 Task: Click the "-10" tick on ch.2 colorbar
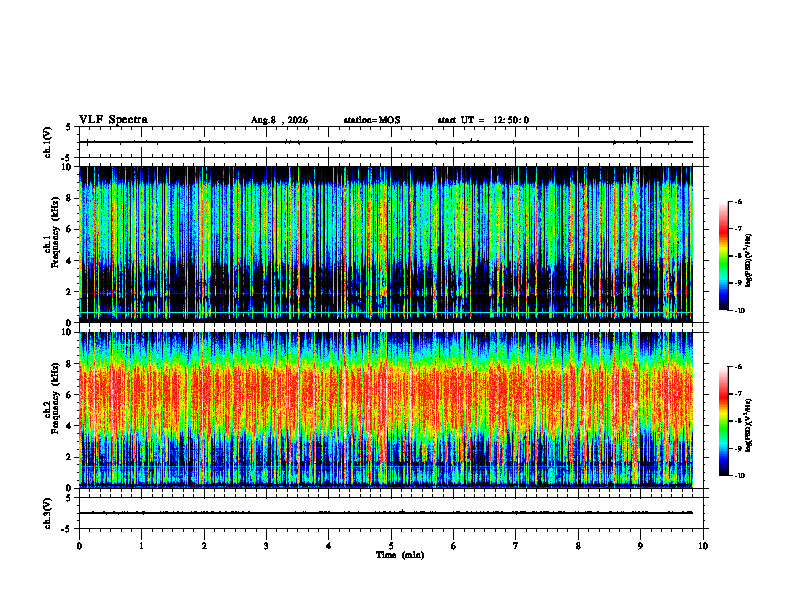tap(739, 476)
